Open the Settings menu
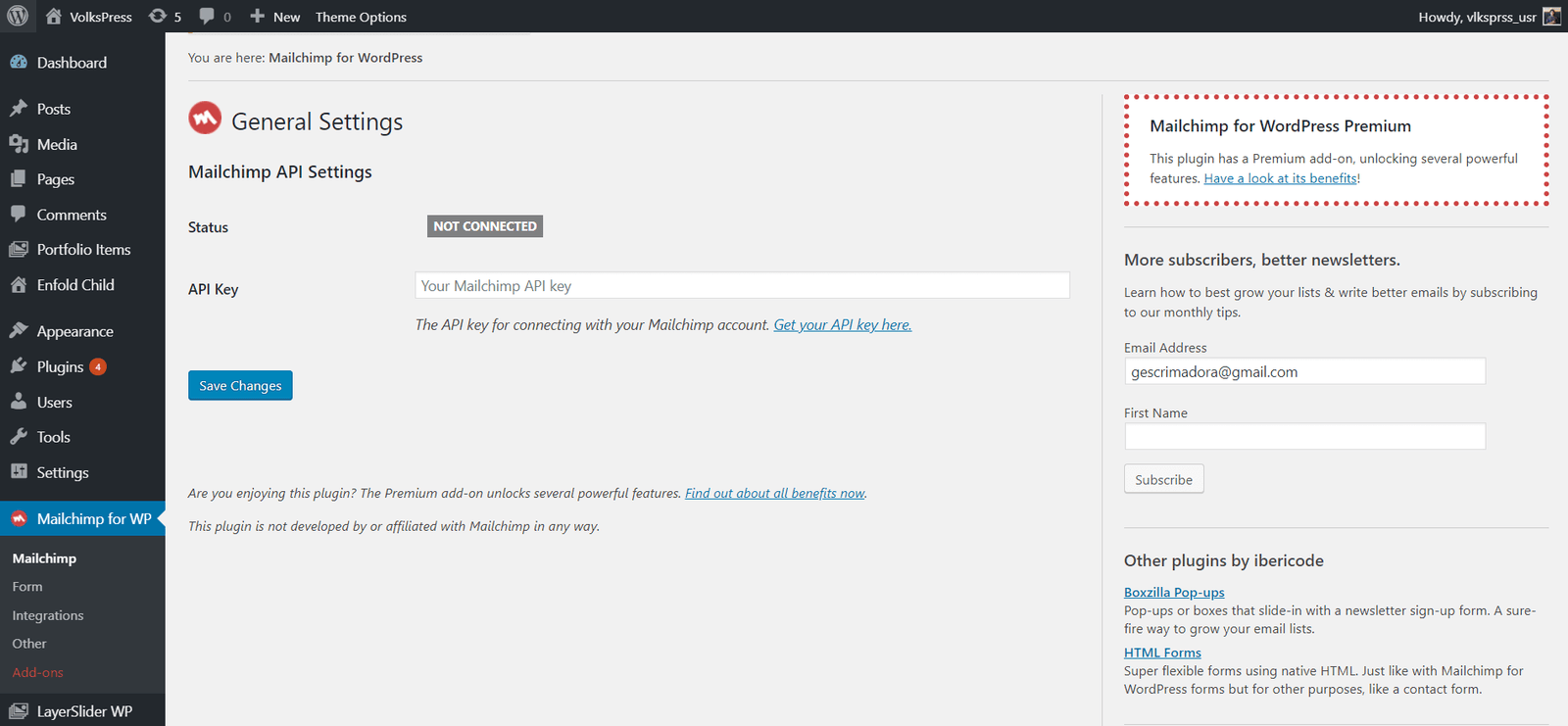The image size is (1568, 726). [63, 472]
